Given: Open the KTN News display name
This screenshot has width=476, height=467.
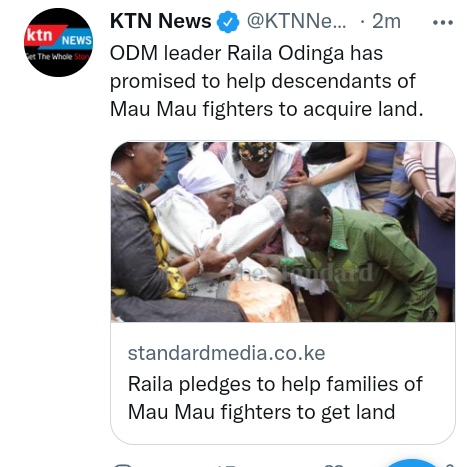Looking at the screenshot, I should 160,21.
